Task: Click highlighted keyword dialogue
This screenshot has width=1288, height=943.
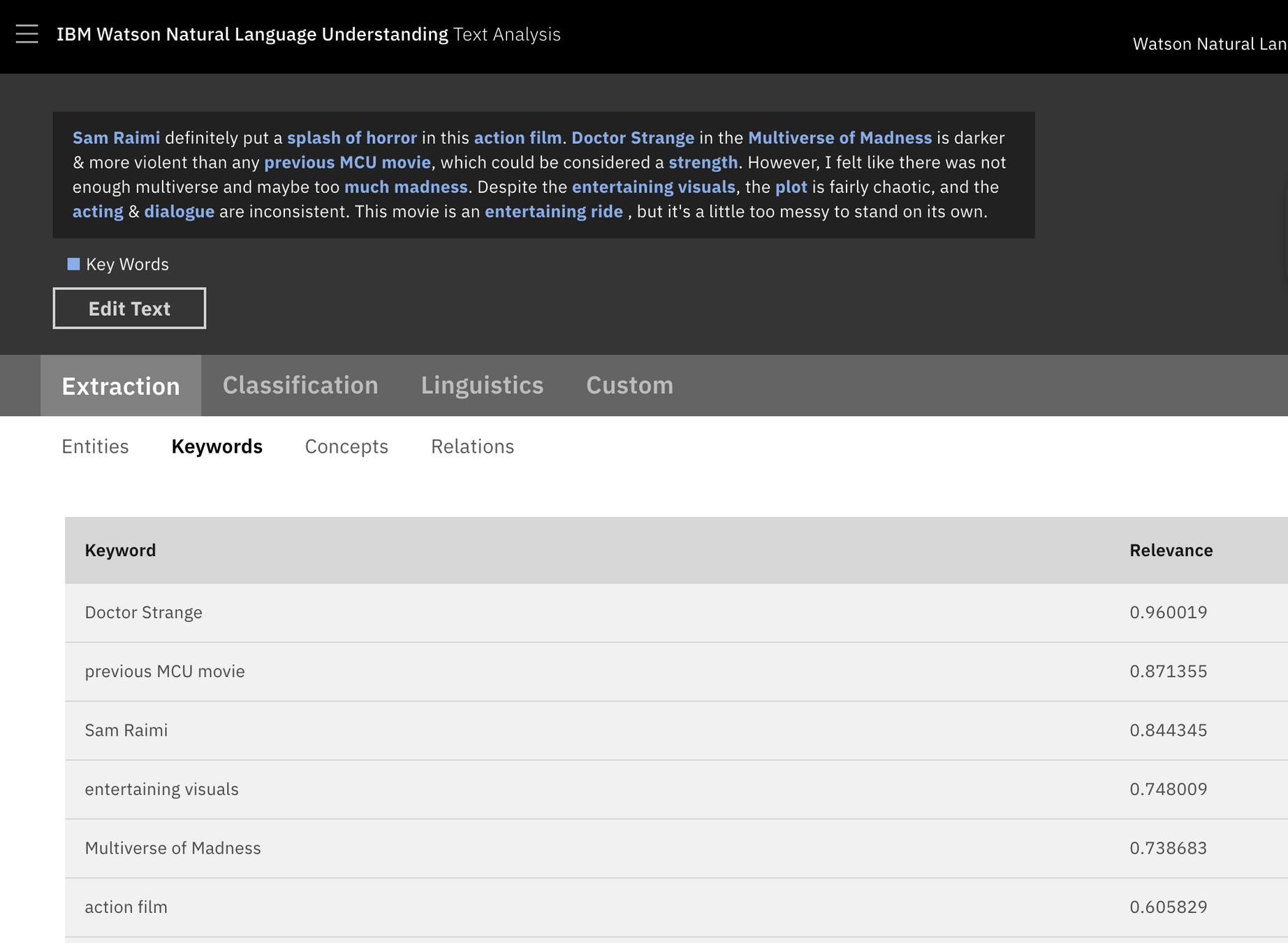Action: point(179,212)
